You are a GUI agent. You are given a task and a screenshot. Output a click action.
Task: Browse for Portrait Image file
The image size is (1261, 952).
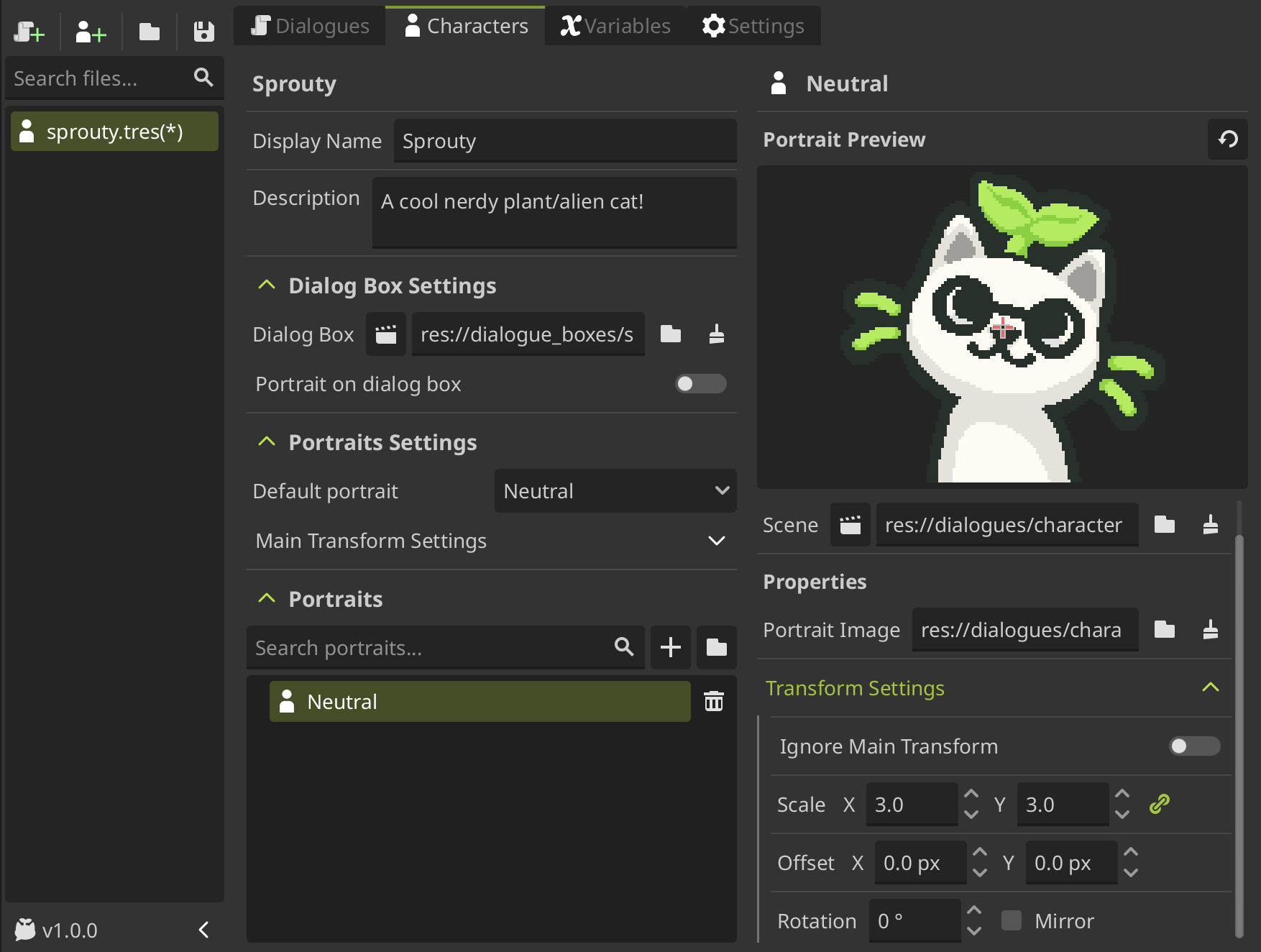tap(1164, 630)
